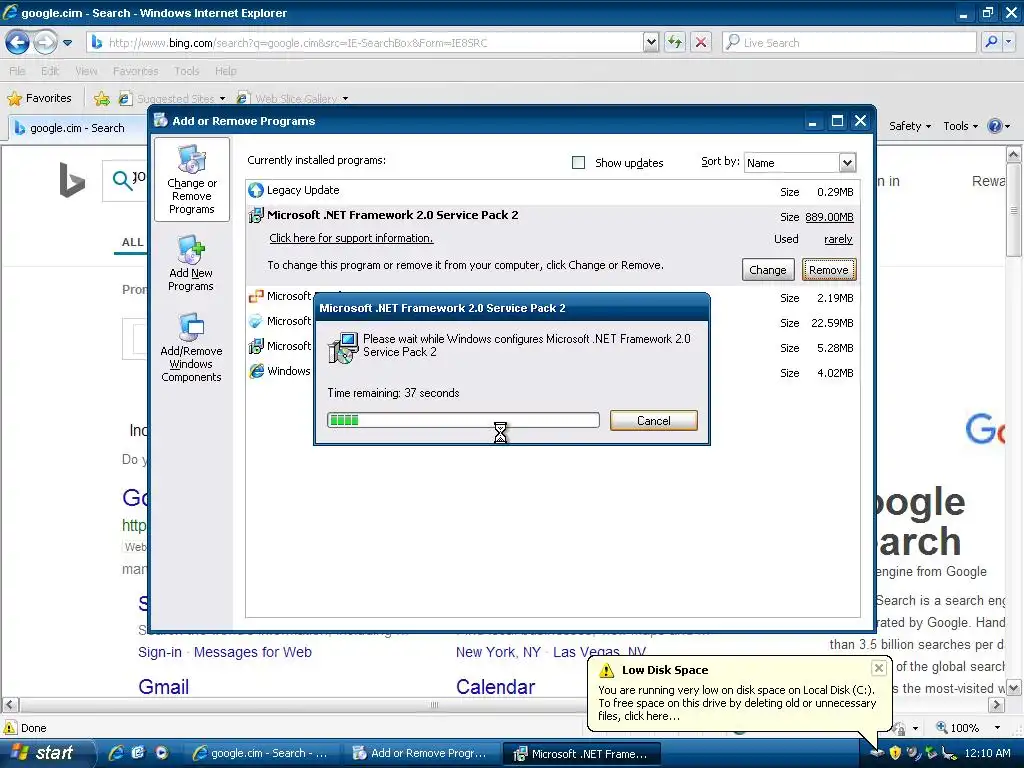Click the IE Forward arrow button
The width and height of the screenshot is (1024, 768).
(x=45, y=43)
